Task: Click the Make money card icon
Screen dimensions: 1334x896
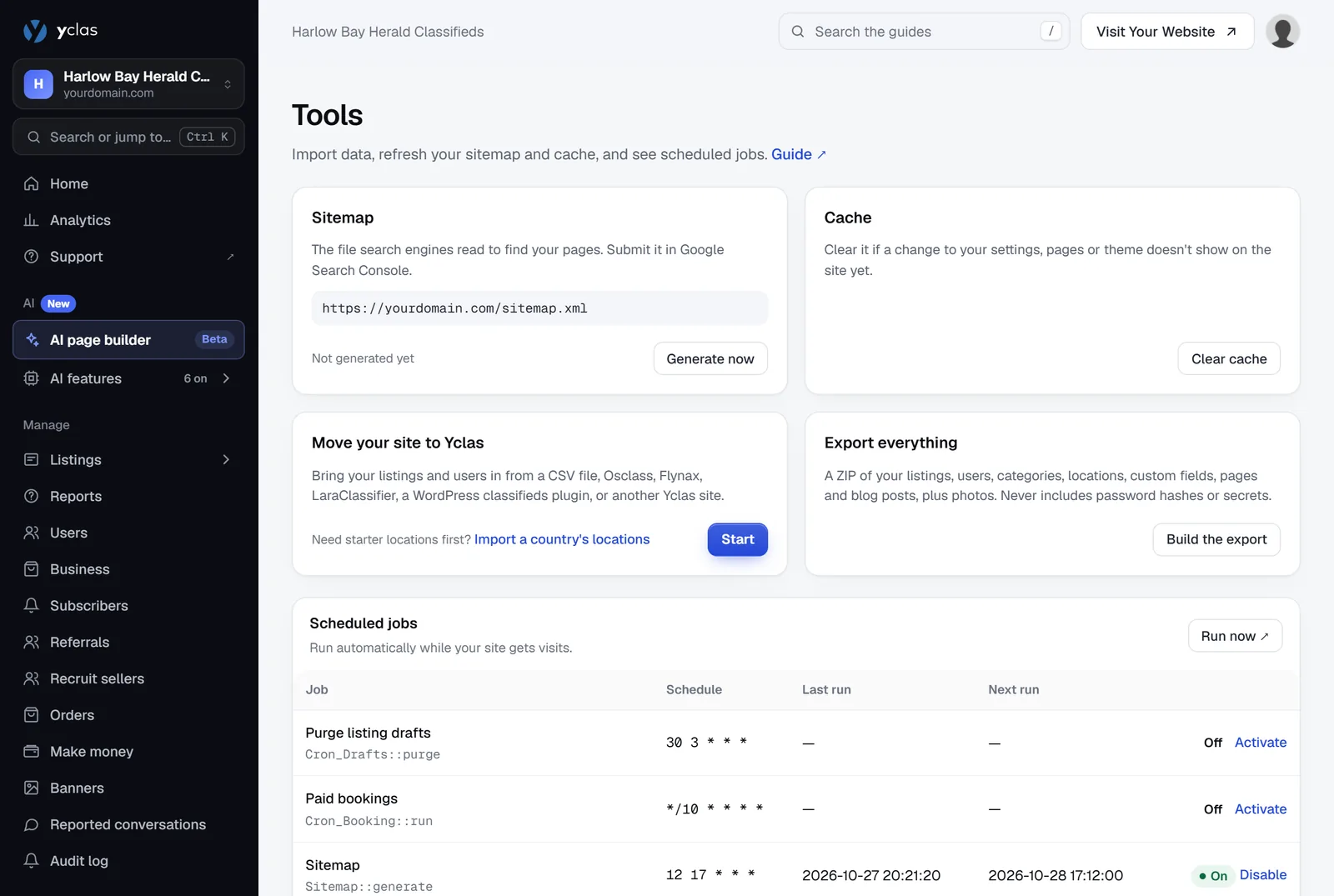Action: pyautogui.click(x=32, y=752)
